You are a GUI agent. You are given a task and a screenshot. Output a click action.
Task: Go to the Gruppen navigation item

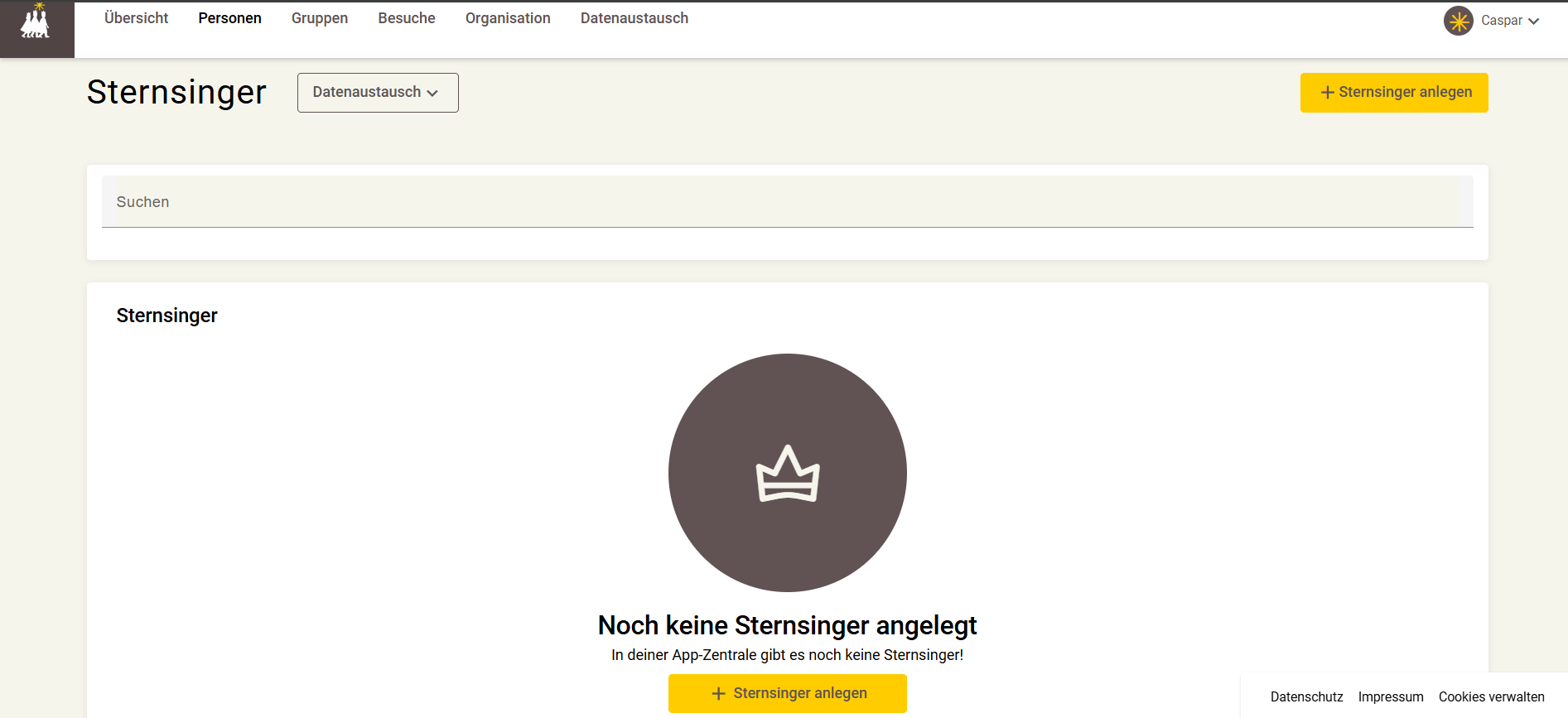click(320, 18)
